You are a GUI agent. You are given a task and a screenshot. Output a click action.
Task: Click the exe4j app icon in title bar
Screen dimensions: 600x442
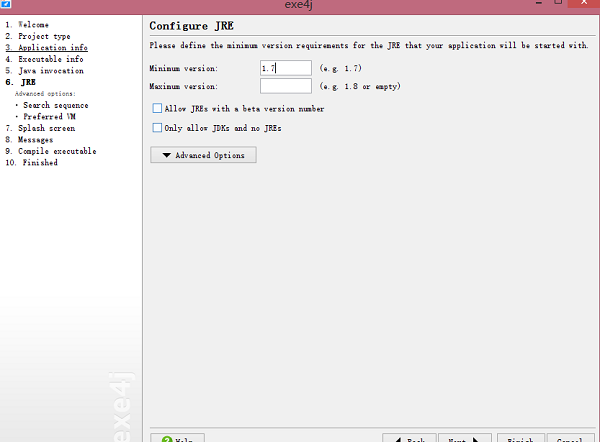(6, 3)
